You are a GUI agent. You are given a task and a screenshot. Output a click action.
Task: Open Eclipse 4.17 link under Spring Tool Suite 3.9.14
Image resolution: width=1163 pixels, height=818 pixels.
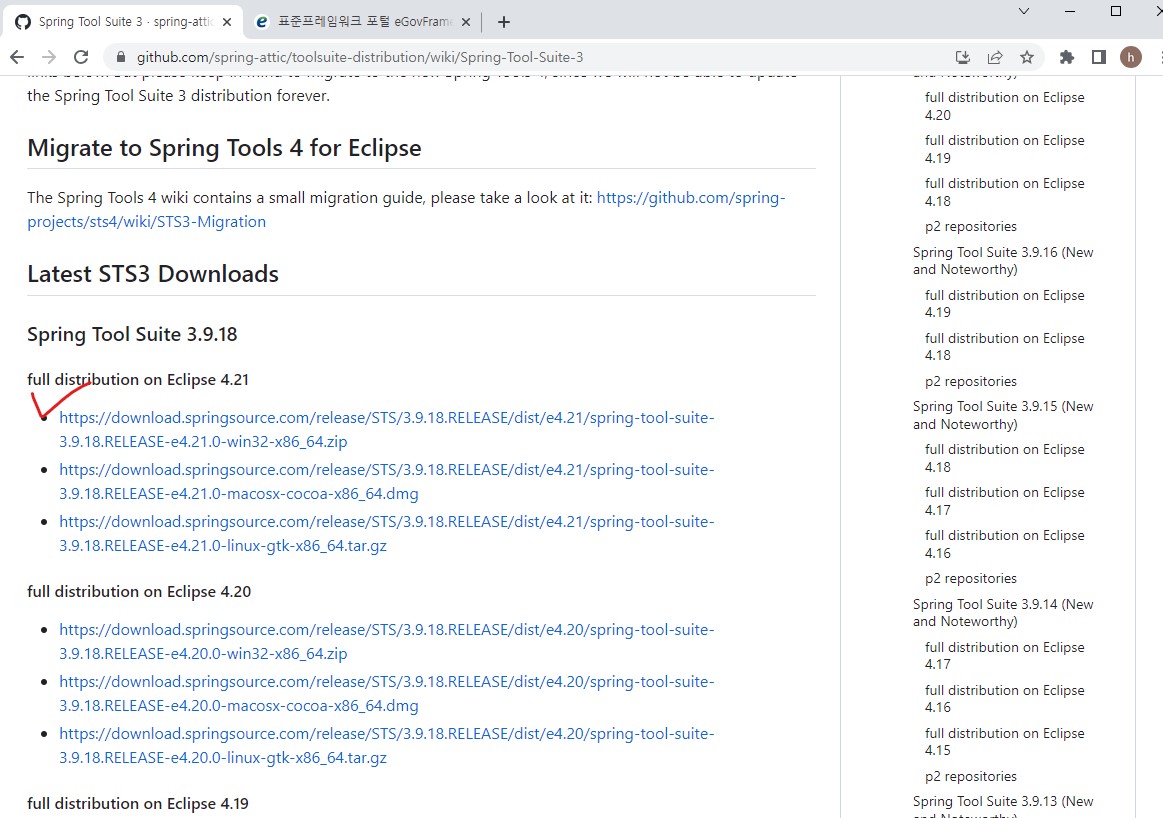coord(1004,656)
